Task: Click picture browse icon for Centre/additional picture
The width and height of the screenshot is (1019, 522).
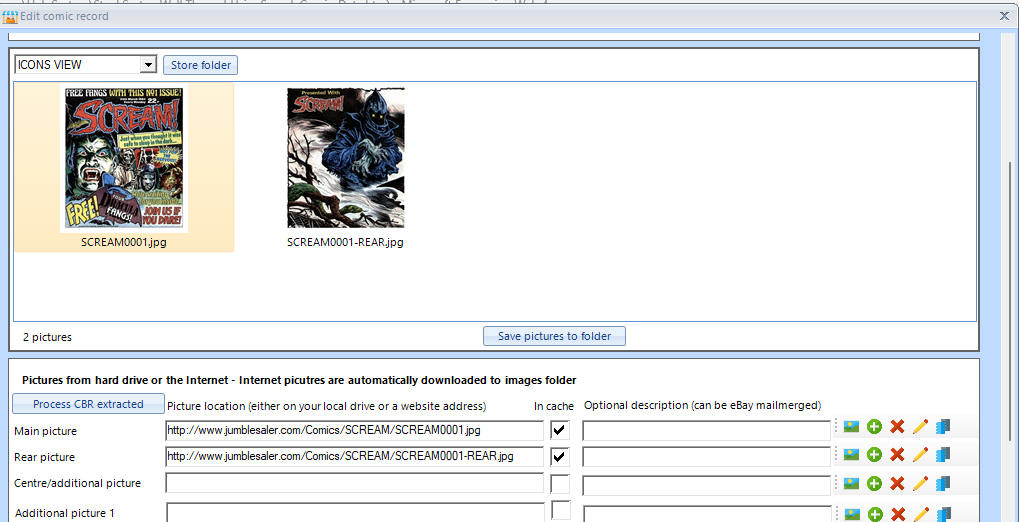Action: (x=851, y=483)
